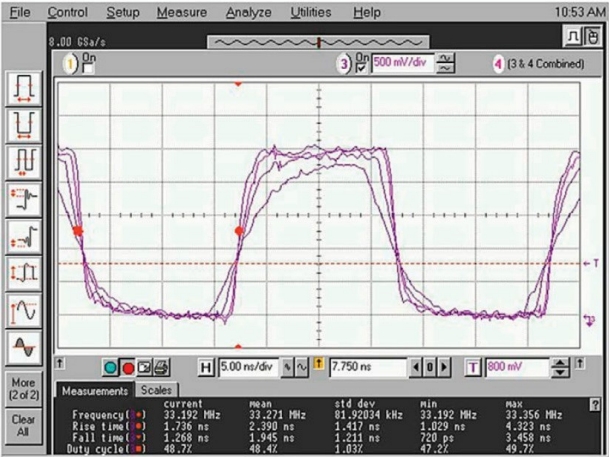Click the green run acquisition button
This screenshot has width=609, height=457.
111,368
